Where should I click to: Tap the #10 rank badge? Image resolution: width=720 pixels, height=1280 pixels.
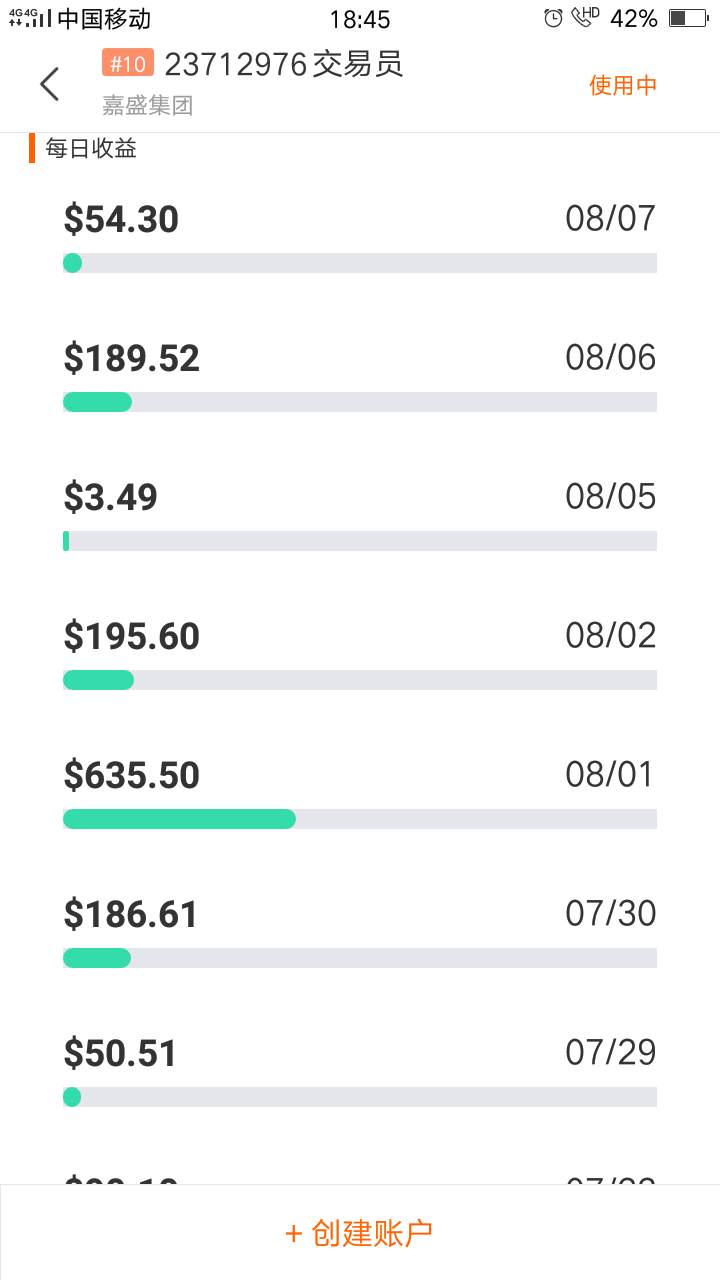128,64
